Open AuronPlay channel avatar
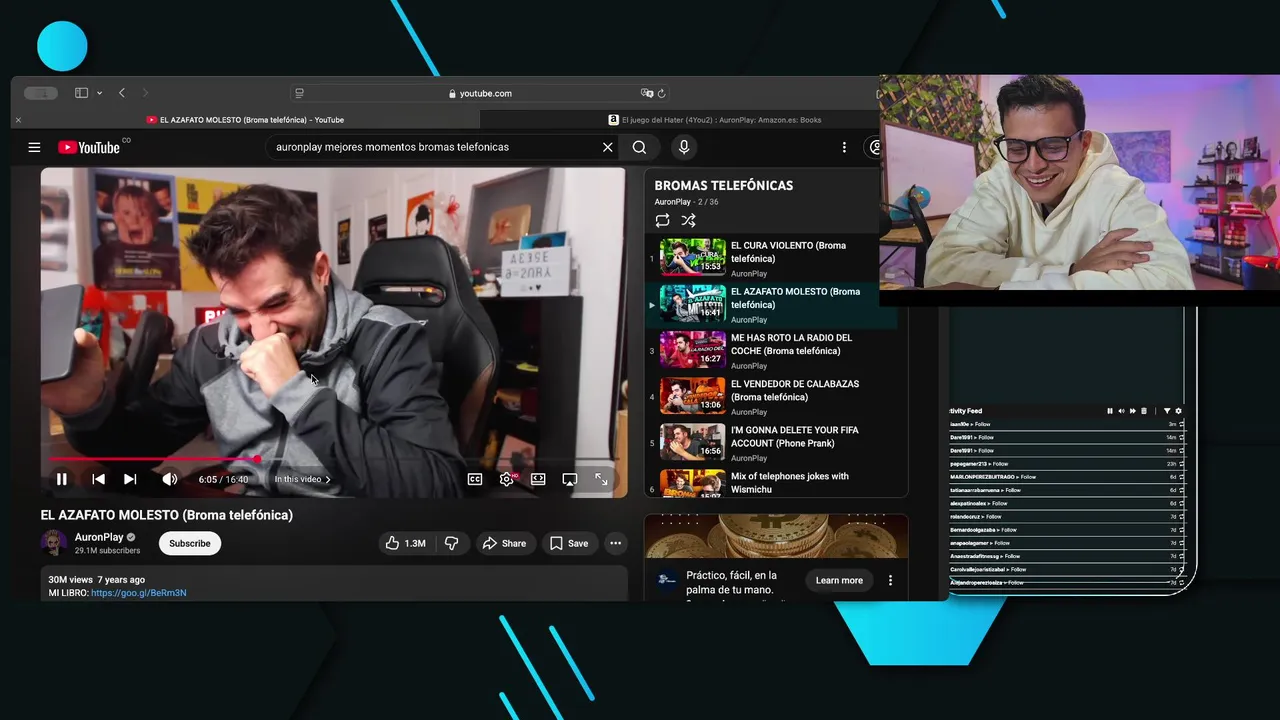Screen dimensions: 1280x720 [x=54, y=543]
